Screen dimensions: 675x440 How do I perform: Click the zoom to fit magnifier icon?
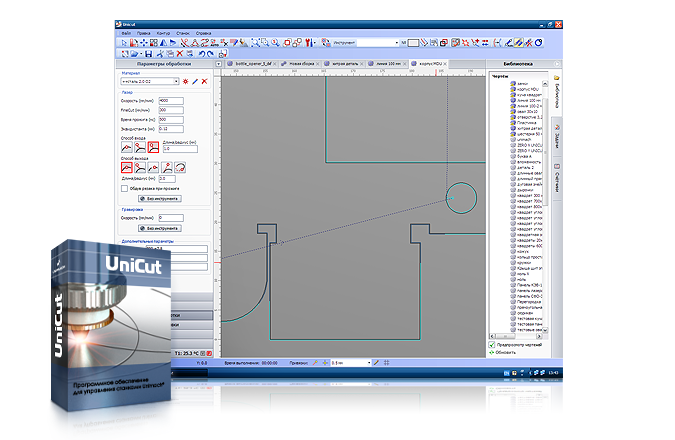pyautogui.click(x=255, y=43)
